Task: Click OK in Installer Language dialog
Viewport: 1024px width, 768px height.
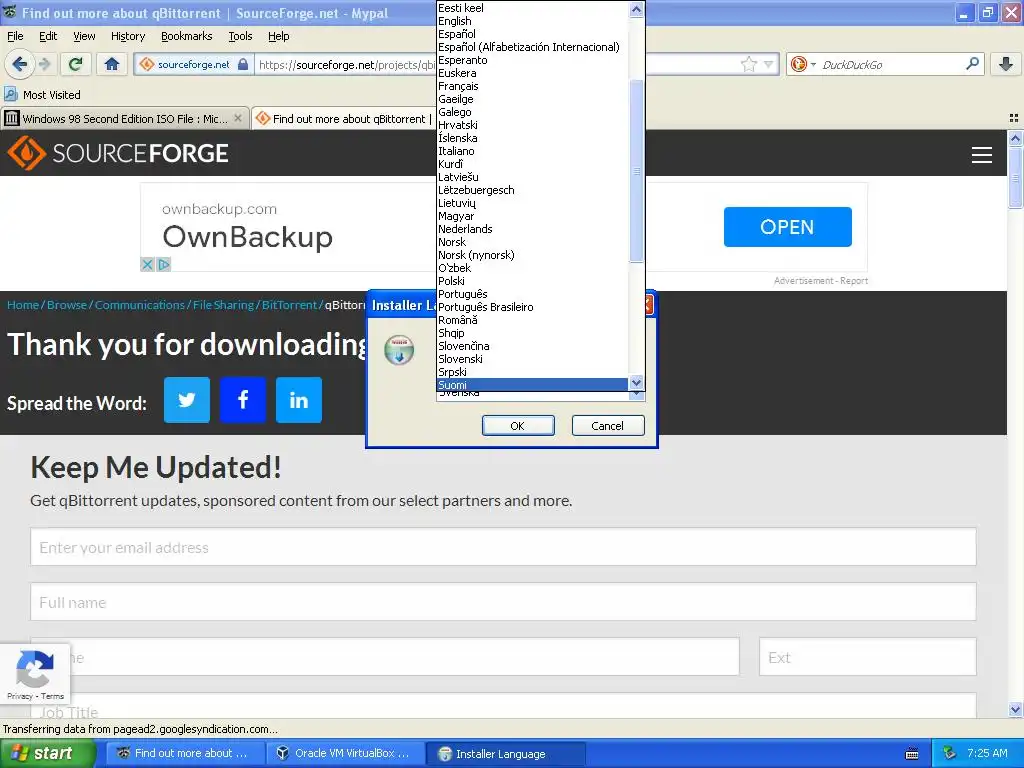Action: [x=518, y=425]
